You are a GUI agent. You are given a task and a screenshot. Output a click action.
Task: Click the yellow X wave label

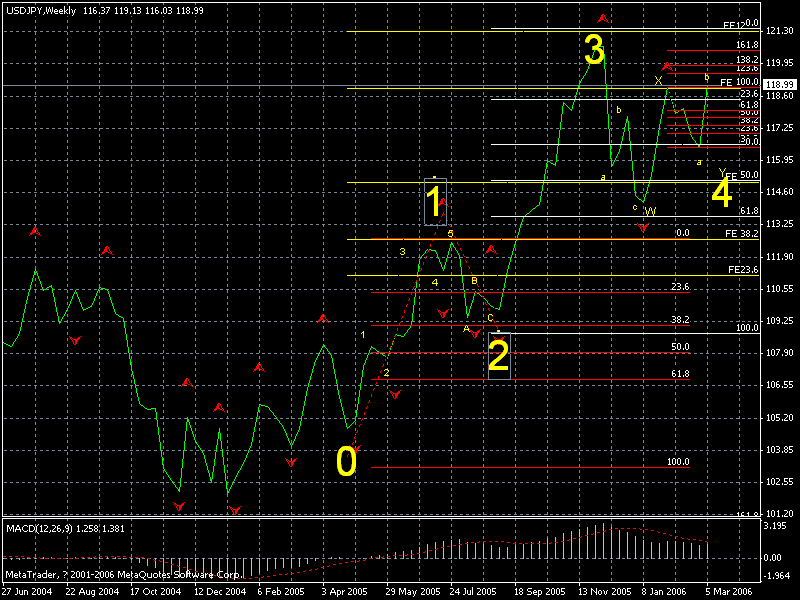pos(658,81)
